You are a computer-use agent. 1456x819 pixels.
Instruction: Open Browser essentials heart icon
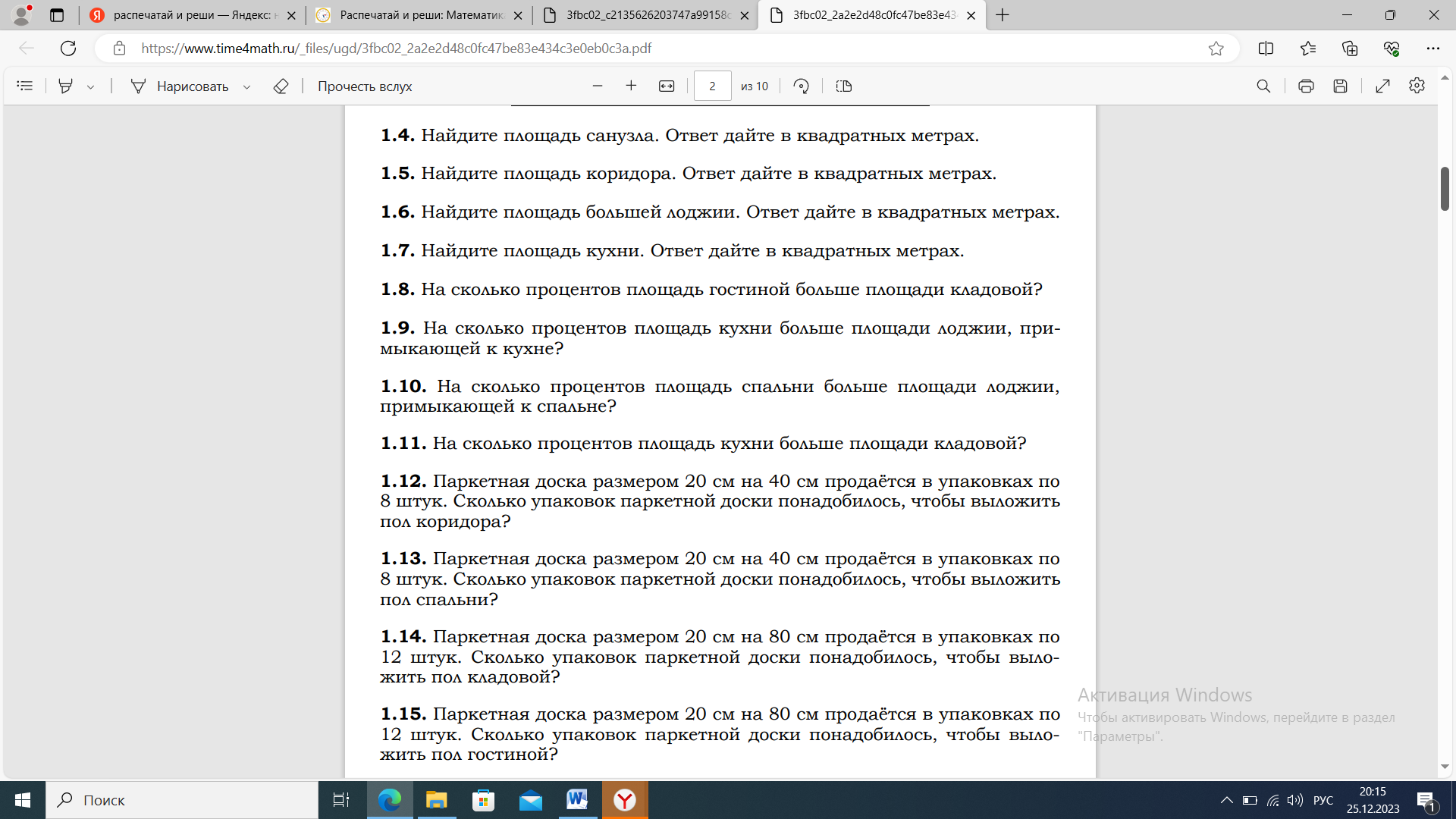click(x=1392, y=49)
